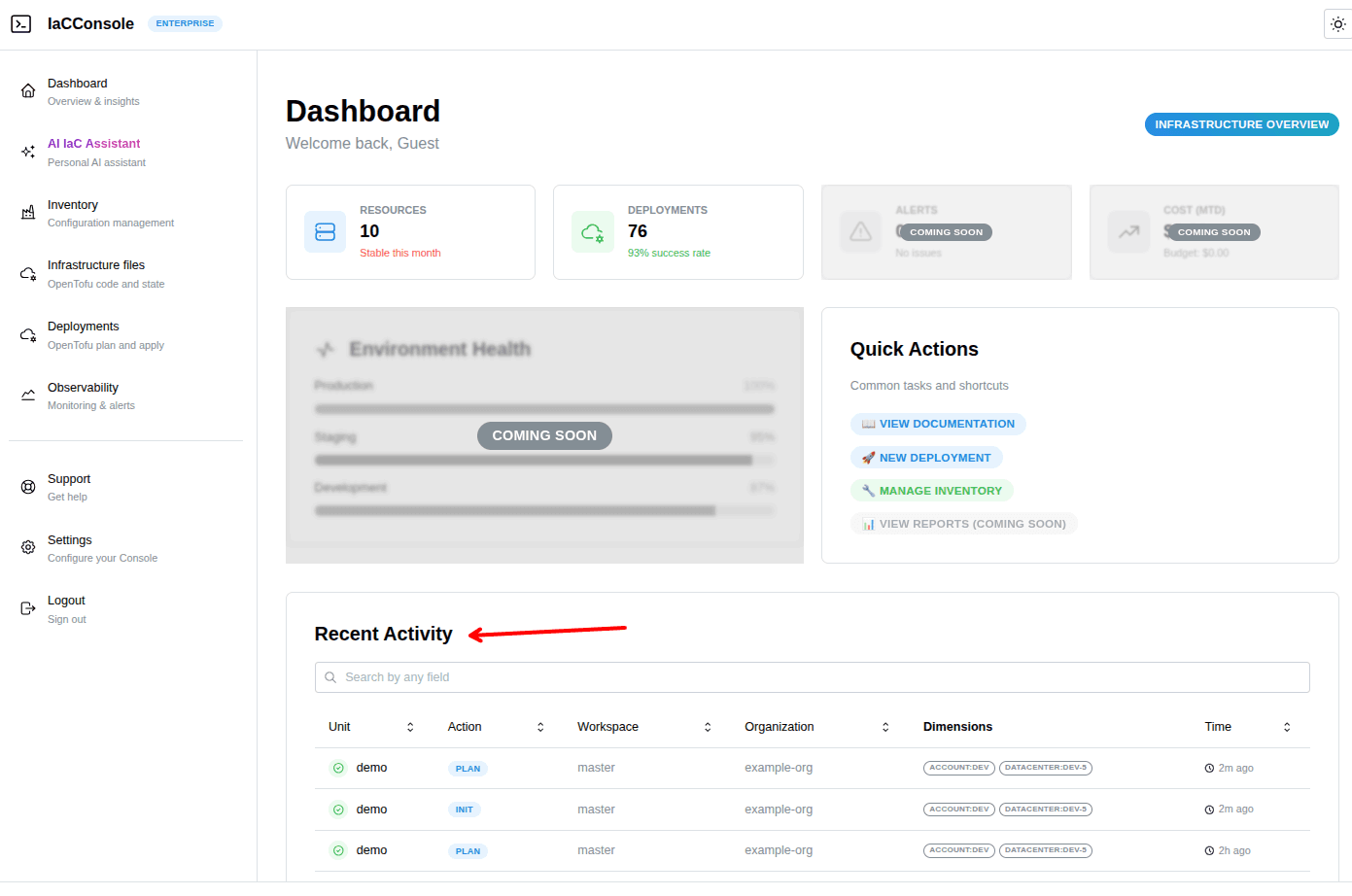Viewport: 1352px width, 896px height.
Task: Click the Production health progress bar
Action: pos(544,408)
